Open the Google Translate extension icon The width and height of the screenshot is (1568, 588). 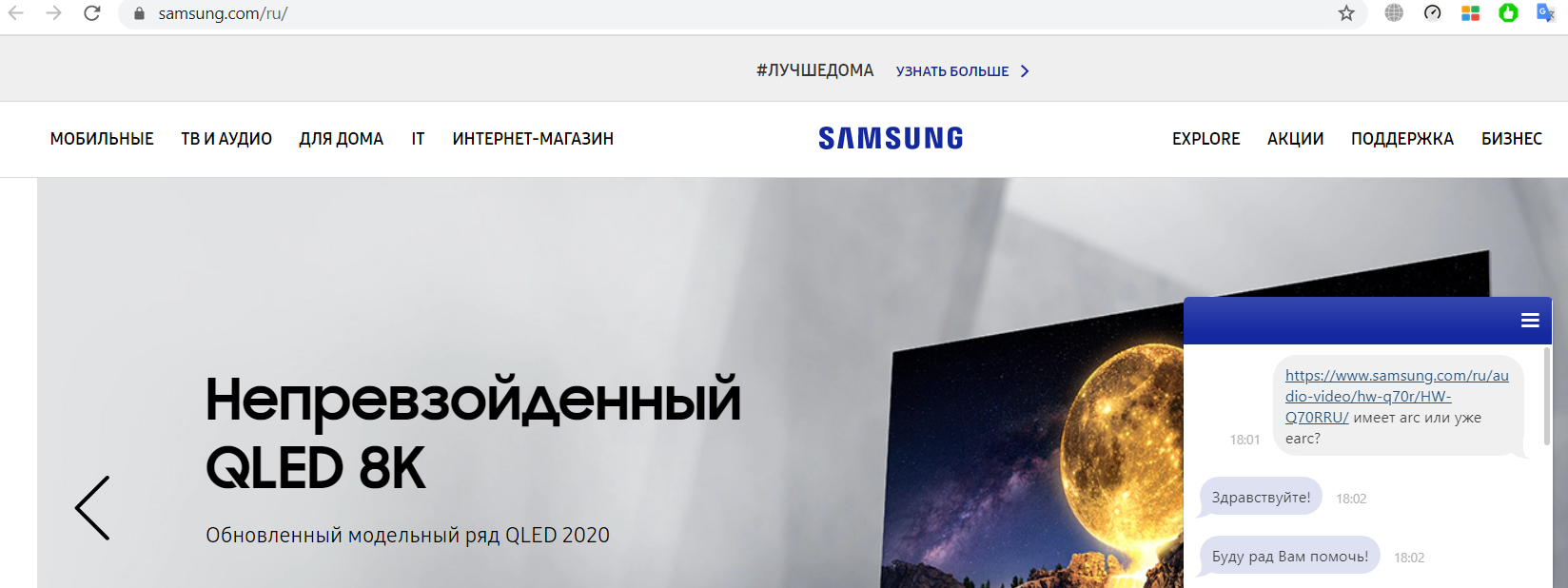1546,13
